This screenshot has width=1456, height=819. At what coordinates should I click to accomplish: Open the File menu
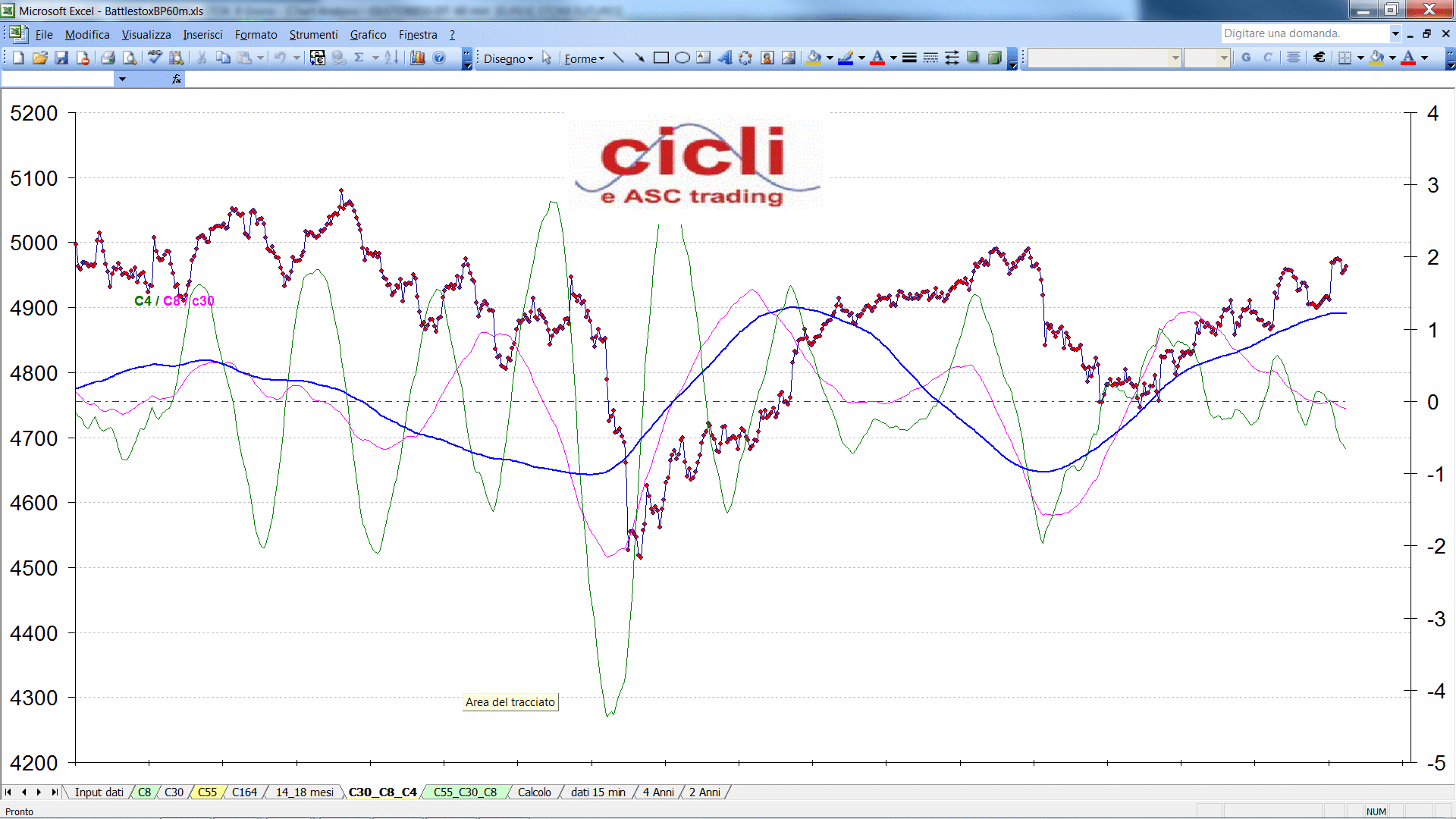coord(44,35)
